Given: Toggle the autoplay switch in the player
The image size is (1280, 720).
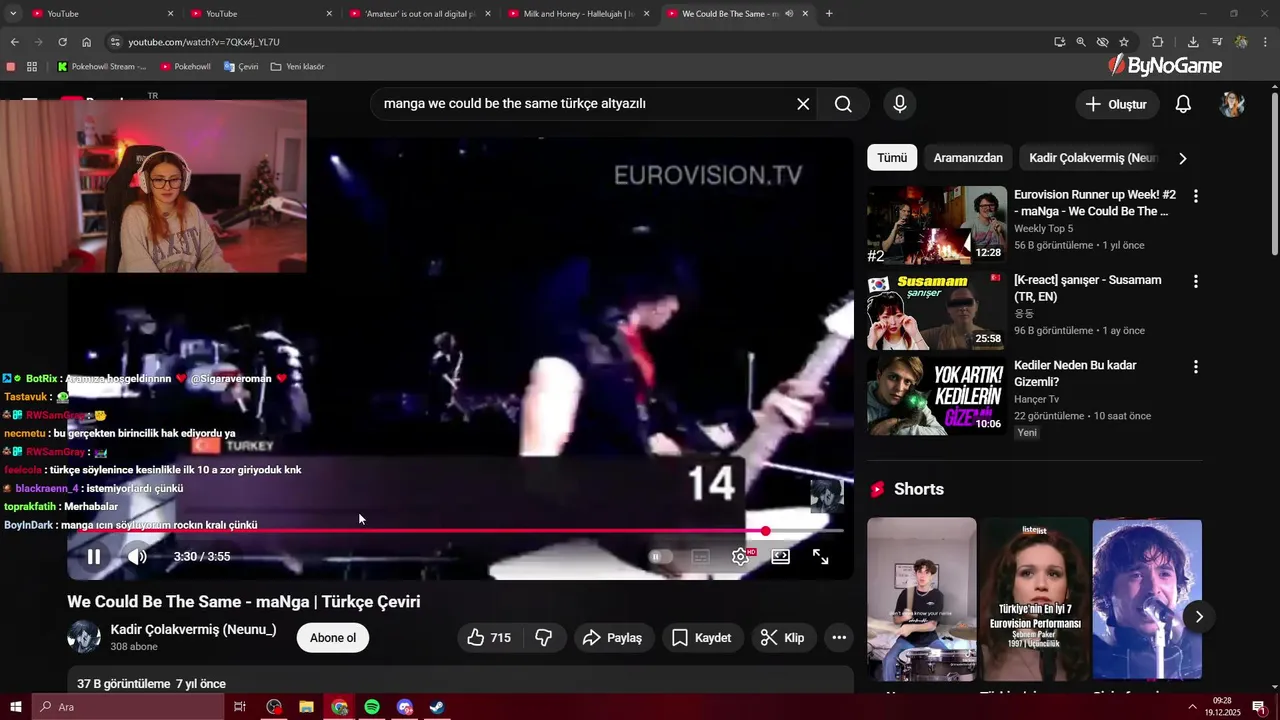Looking at the screenshot, I should coord(660,557).
